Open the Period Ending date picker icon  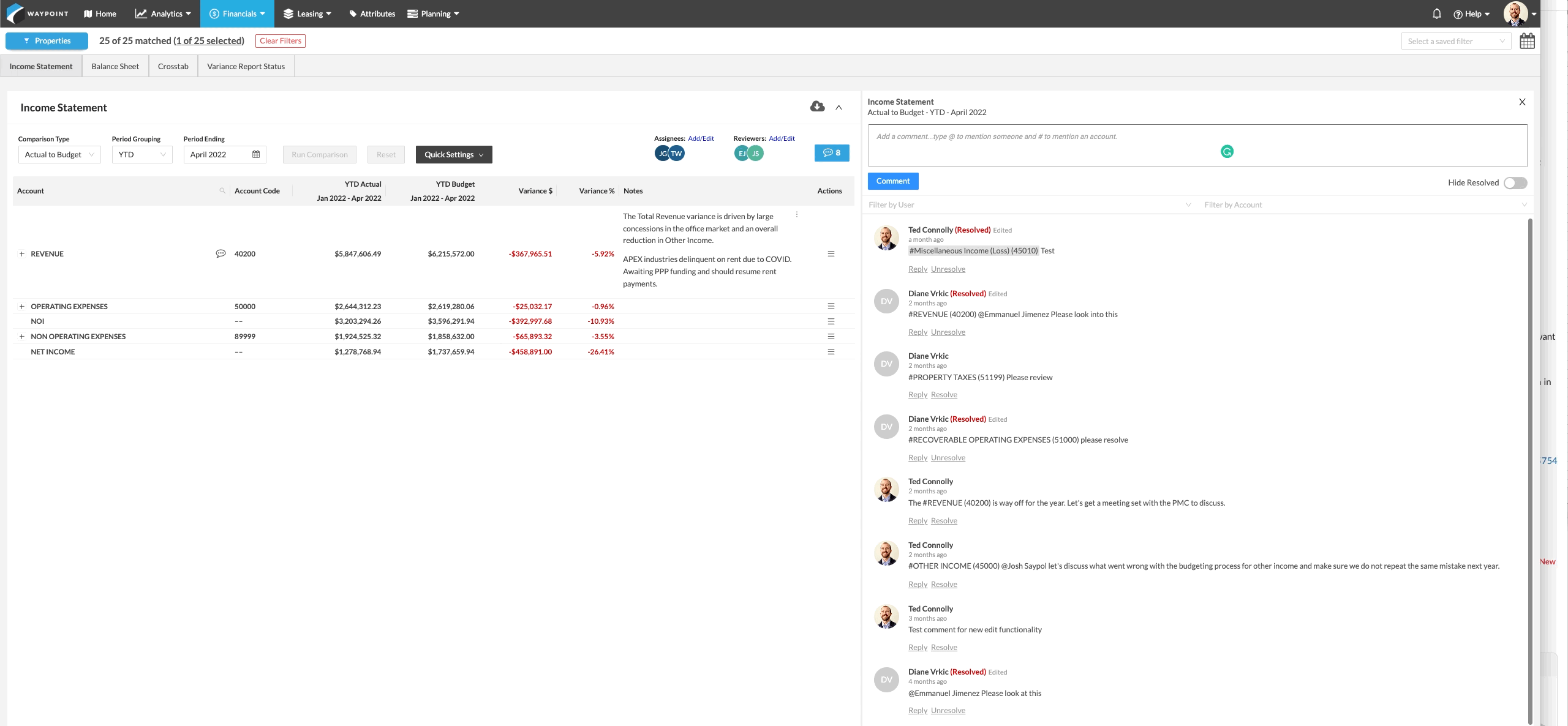(256, 154)
